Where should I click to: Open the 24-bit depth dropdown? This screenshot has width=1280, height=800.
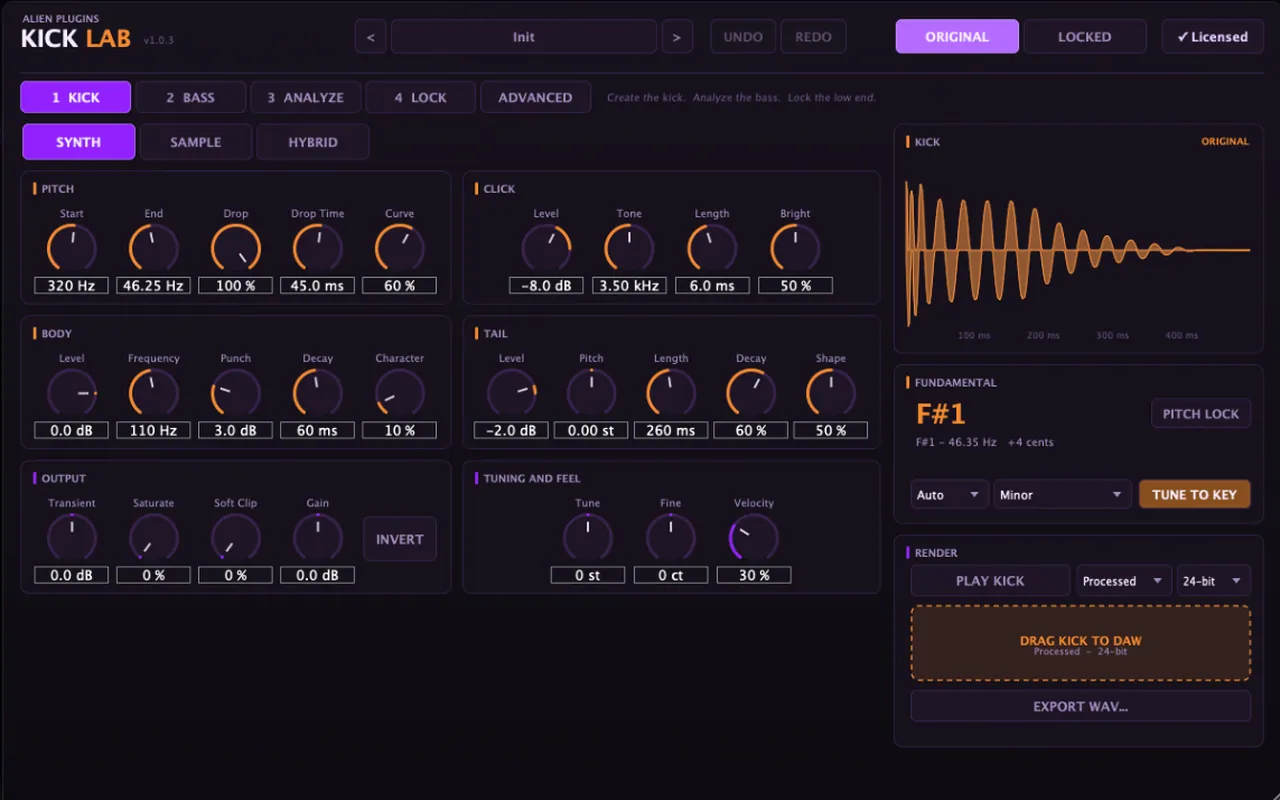coord(1214,581)
